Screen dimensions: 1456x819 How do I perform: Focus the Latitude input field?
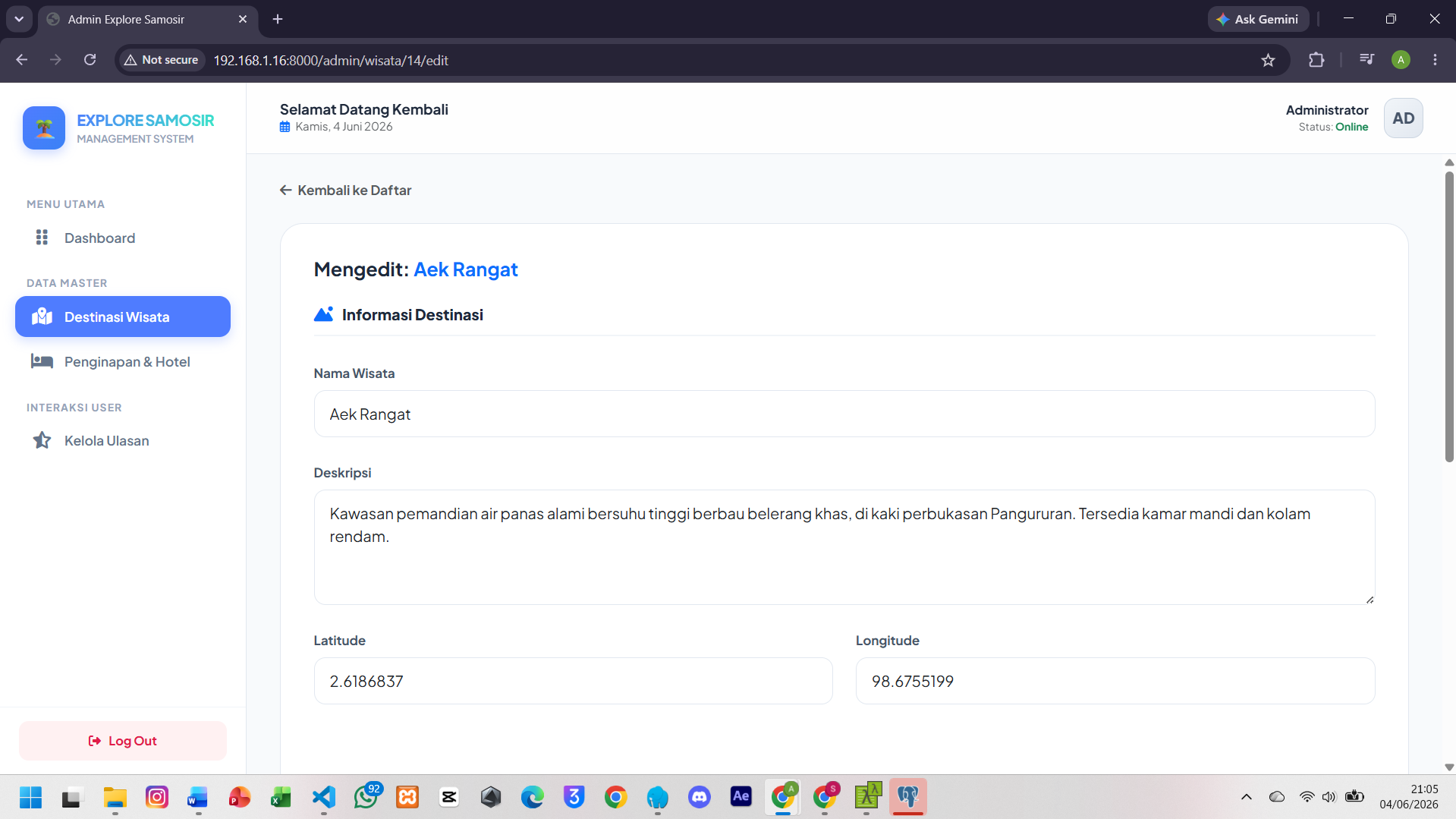pos(573,681)
